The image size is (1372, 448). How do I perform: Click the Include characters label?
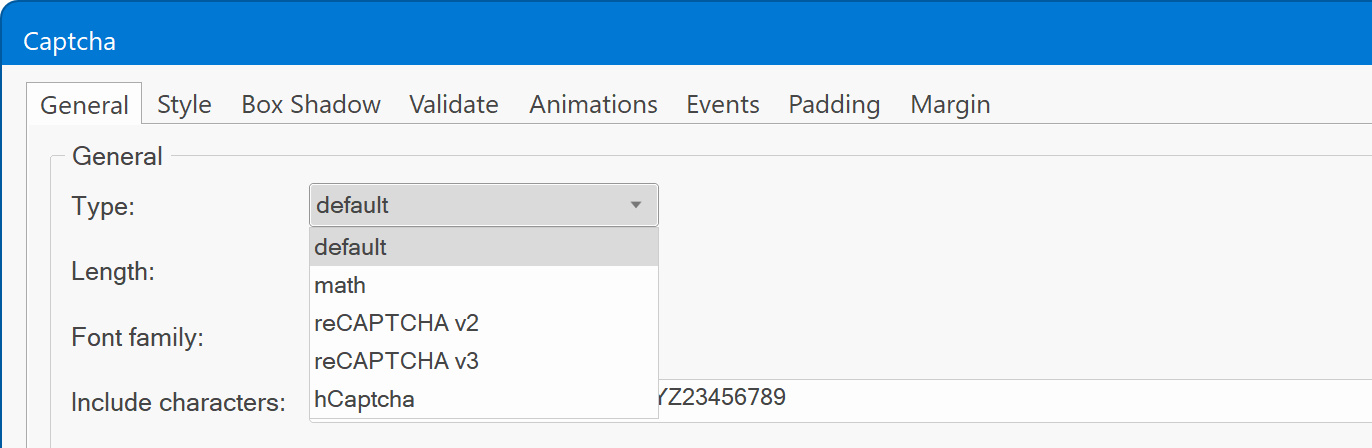tap(178, 403)
